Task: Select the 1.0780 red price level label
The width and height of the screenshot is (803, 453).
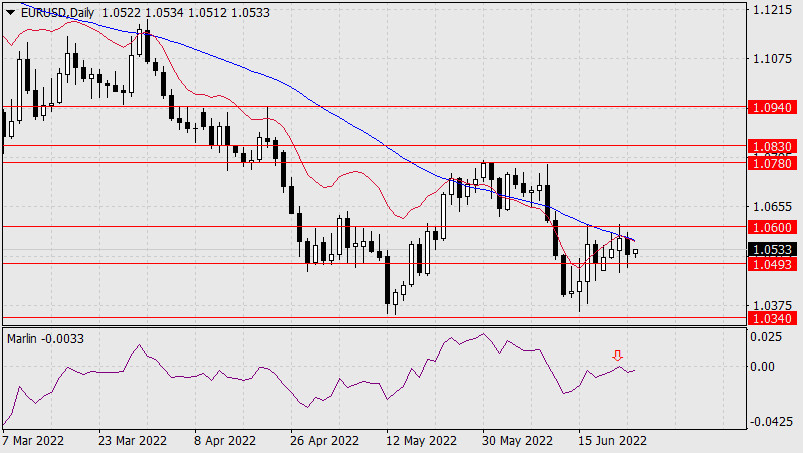Action: [773, 163]
